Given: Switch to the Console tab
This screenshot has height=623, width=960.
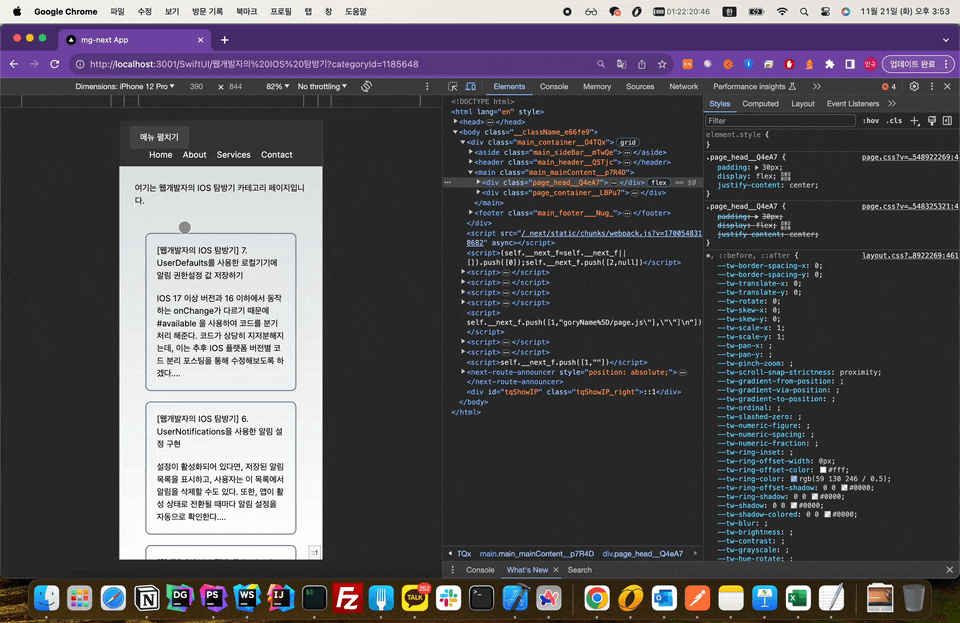Looking at the screenshot, I should pos(553,87).
